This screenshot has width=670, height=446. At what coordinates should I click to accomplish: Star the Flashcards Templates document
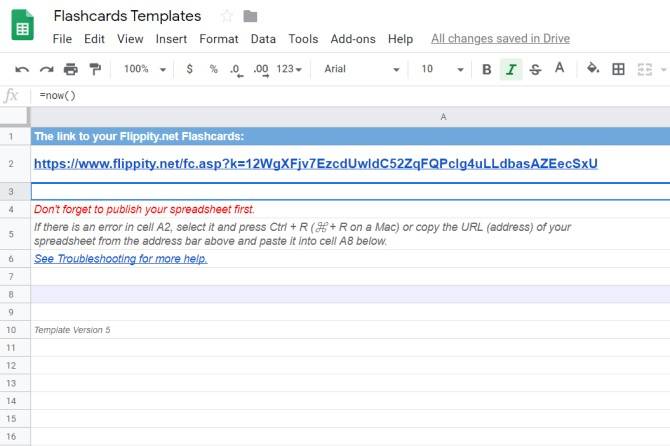[x=227, y=16]
